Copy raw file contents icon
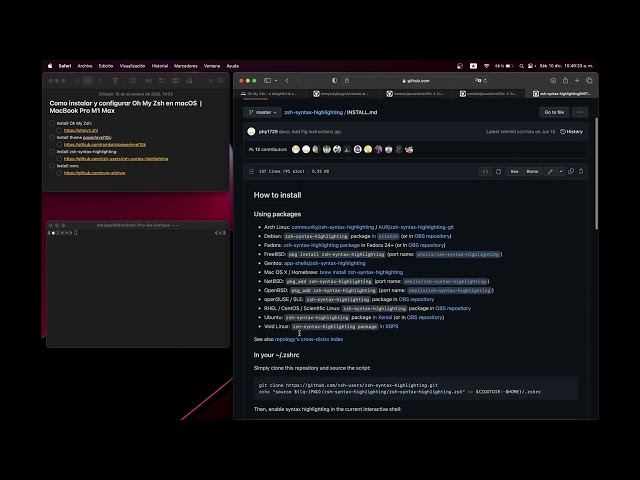Image resolution: width=640 pixels, height=480 pixels. pyautogui.click(x=571, y=171)
